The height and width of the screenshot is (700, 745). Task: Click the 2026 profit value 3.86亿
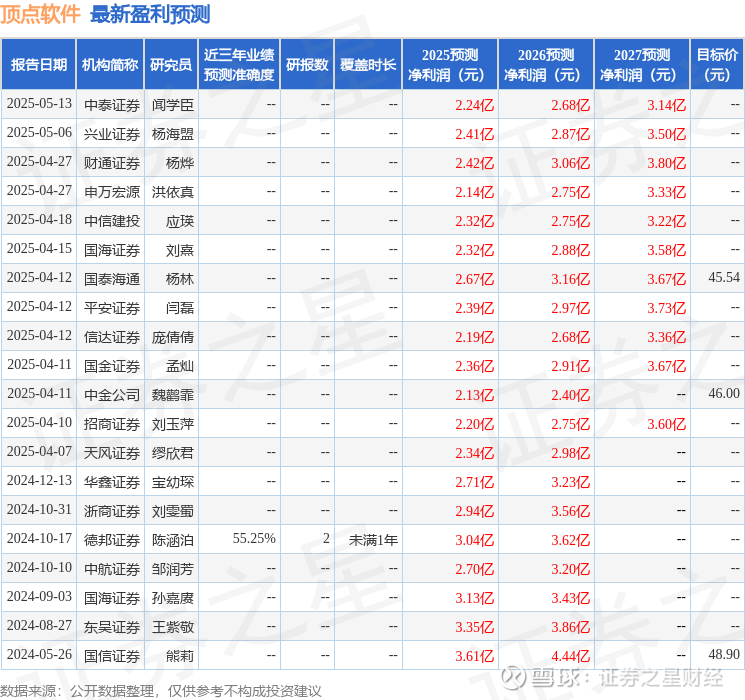[571, 627]
